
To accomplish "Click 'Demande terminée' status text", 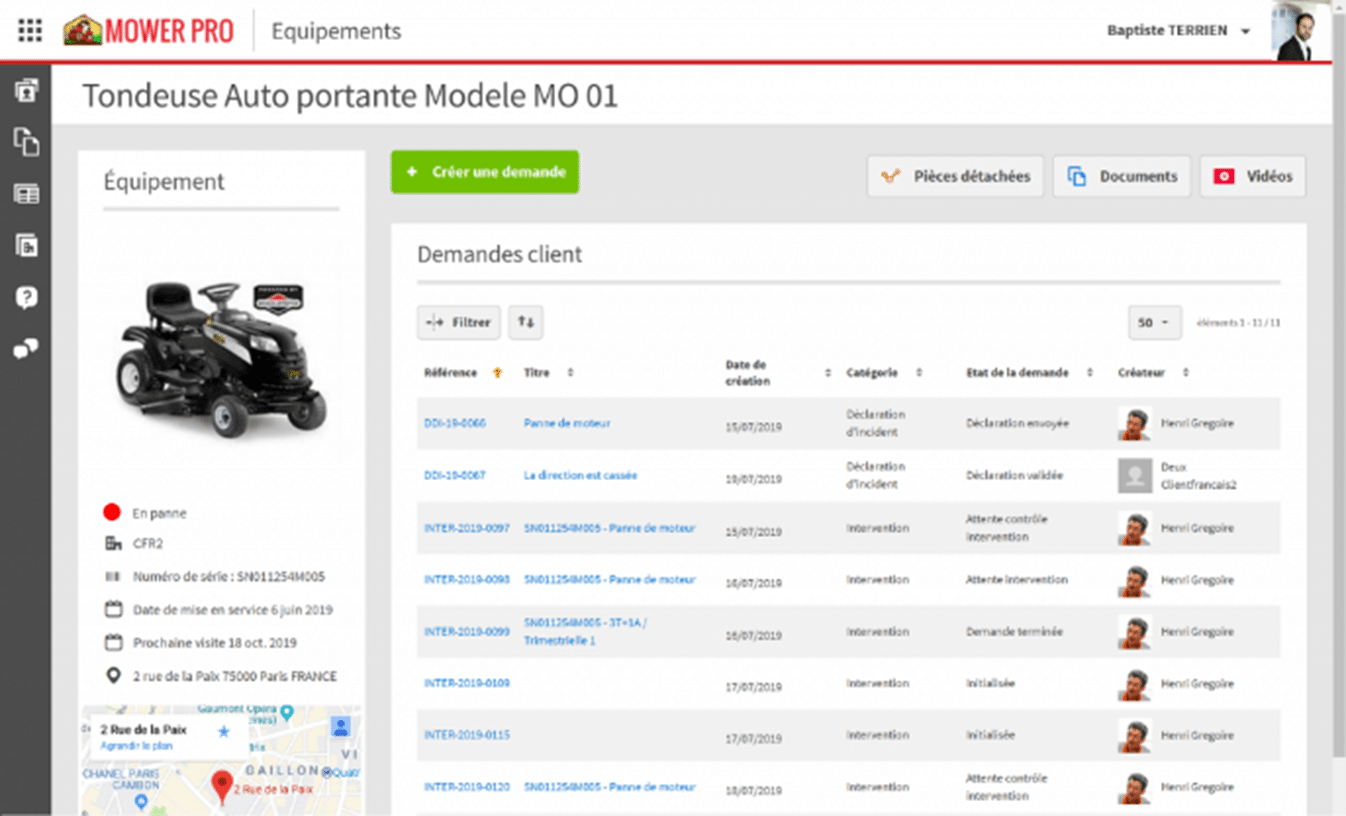I will tap(1014, 632).
